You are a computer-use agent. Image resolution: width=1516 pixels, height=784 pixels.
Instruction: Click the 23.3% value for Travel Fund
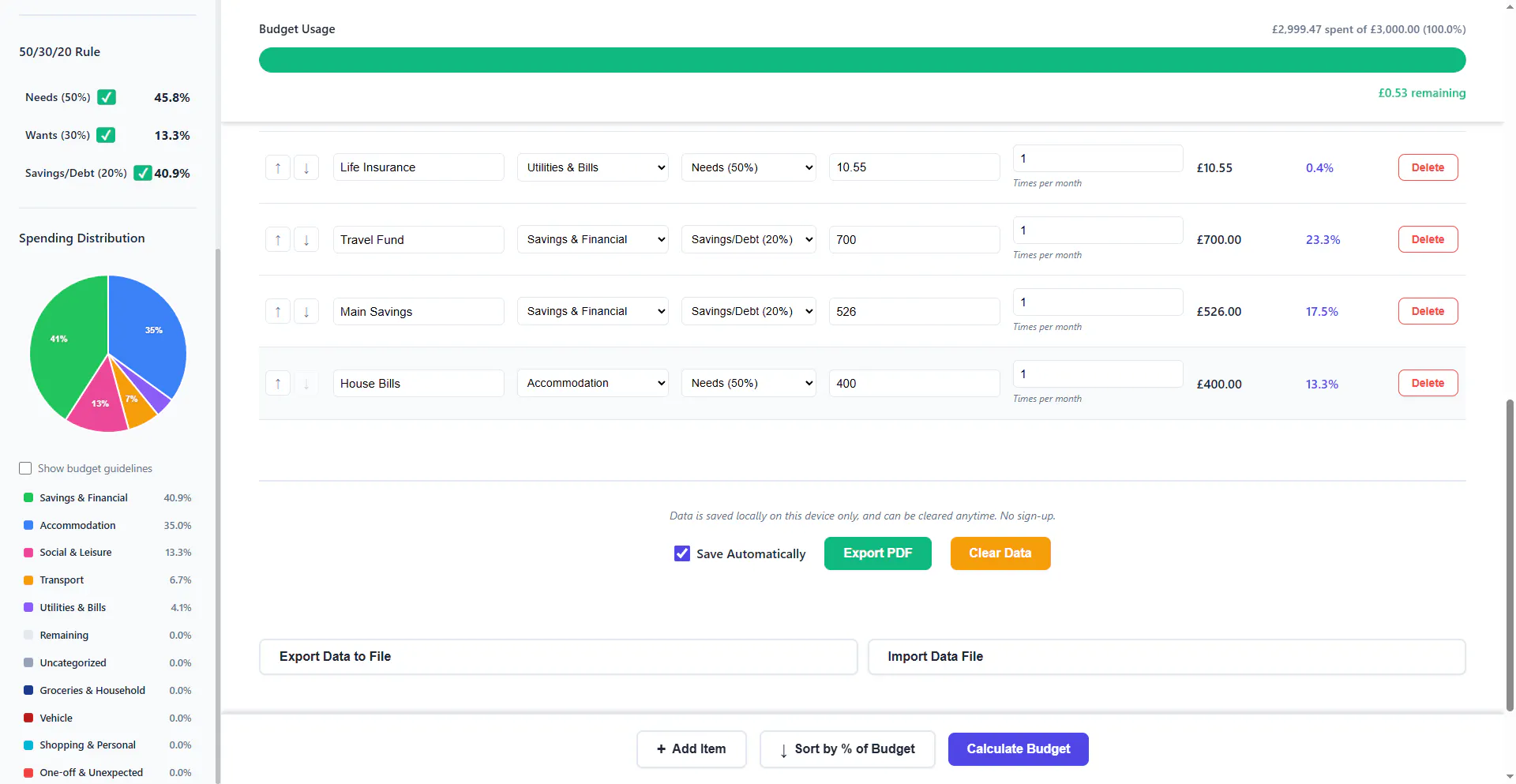[x=1323, y=239]
